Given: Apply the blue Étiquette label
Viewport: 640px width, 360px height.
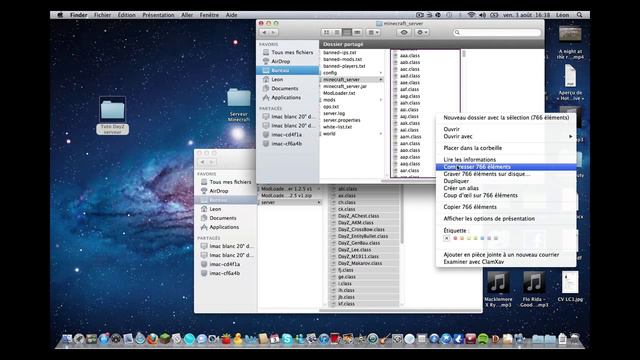Looking at the screenshot, I should pyautogui.click(x=482, y=238).
